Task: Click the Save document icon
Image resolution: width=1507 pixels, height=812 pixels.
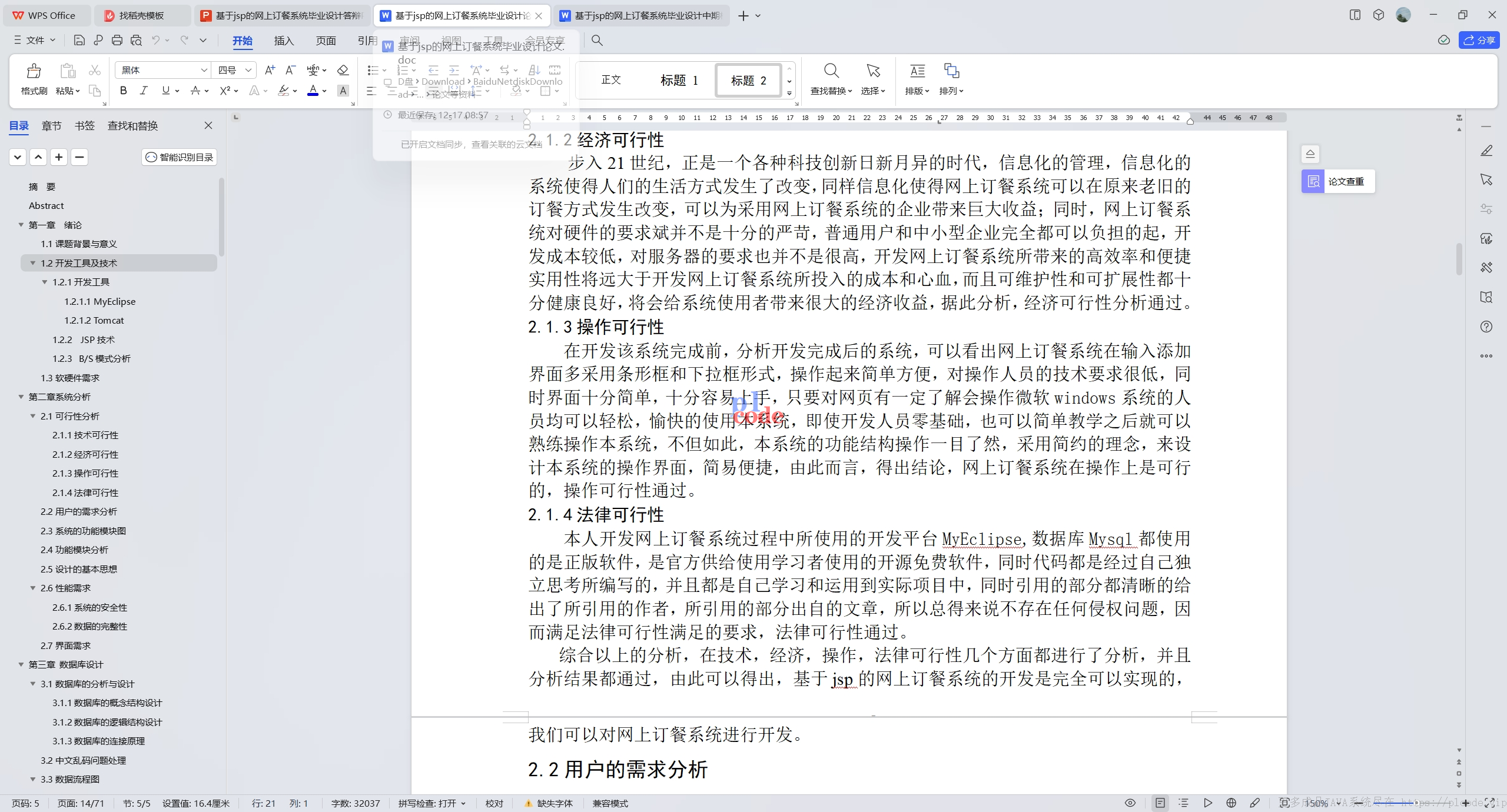Action: click(x=79, y=40)
